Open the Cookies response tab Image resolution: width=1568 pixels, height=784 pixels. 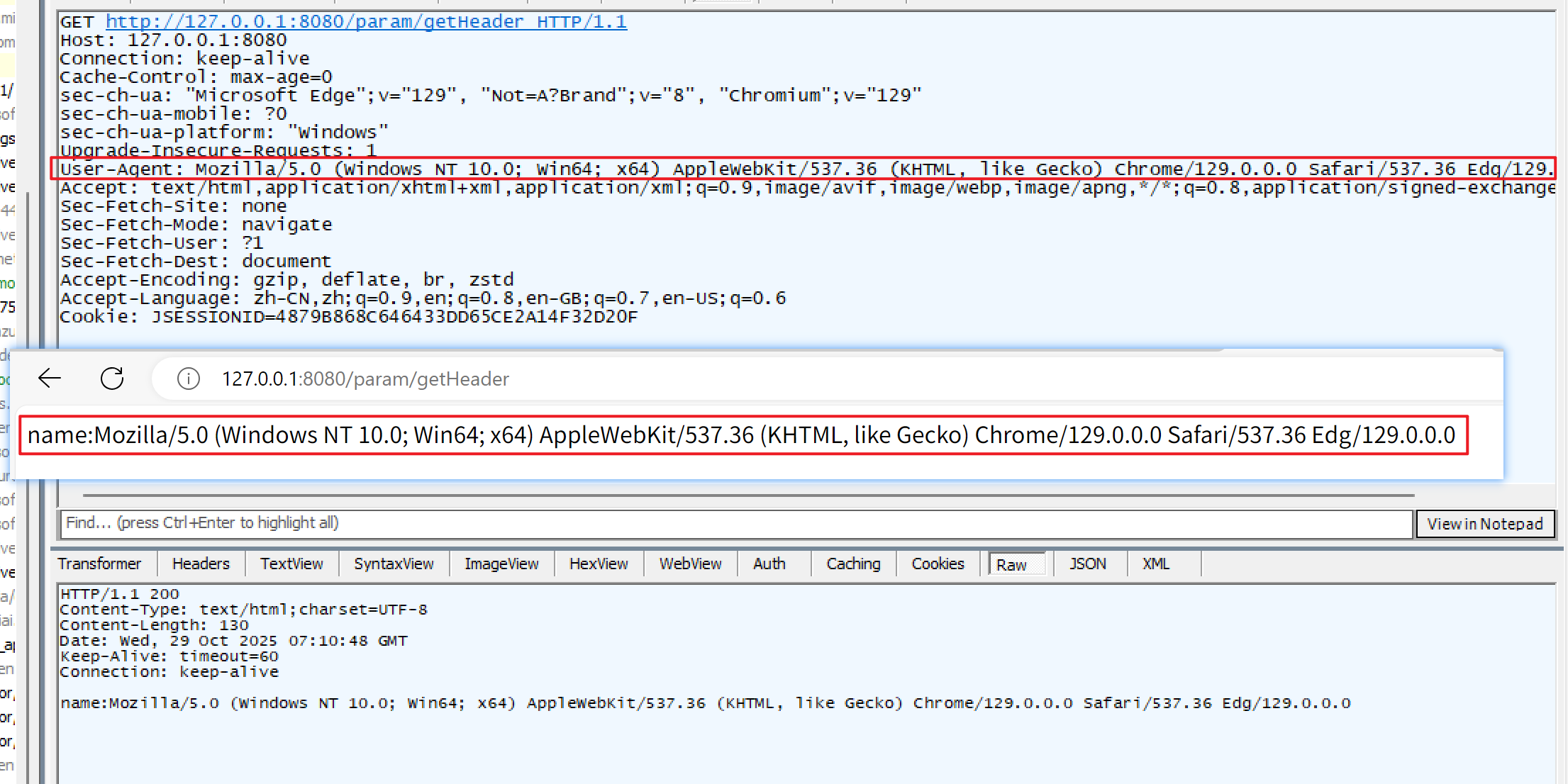[938, 564]
